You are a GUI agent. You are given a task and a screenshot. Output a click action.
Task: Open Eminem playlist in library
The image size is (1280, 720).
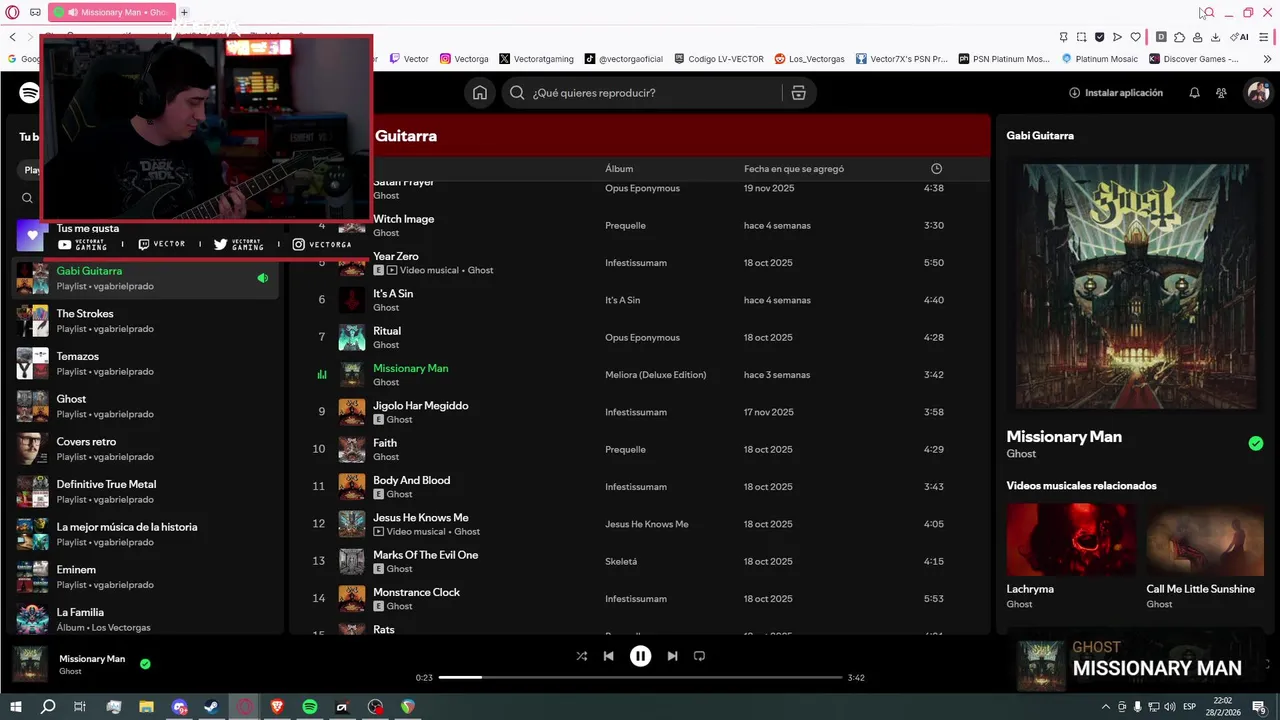pyautogui.click(x=145, y=577)
